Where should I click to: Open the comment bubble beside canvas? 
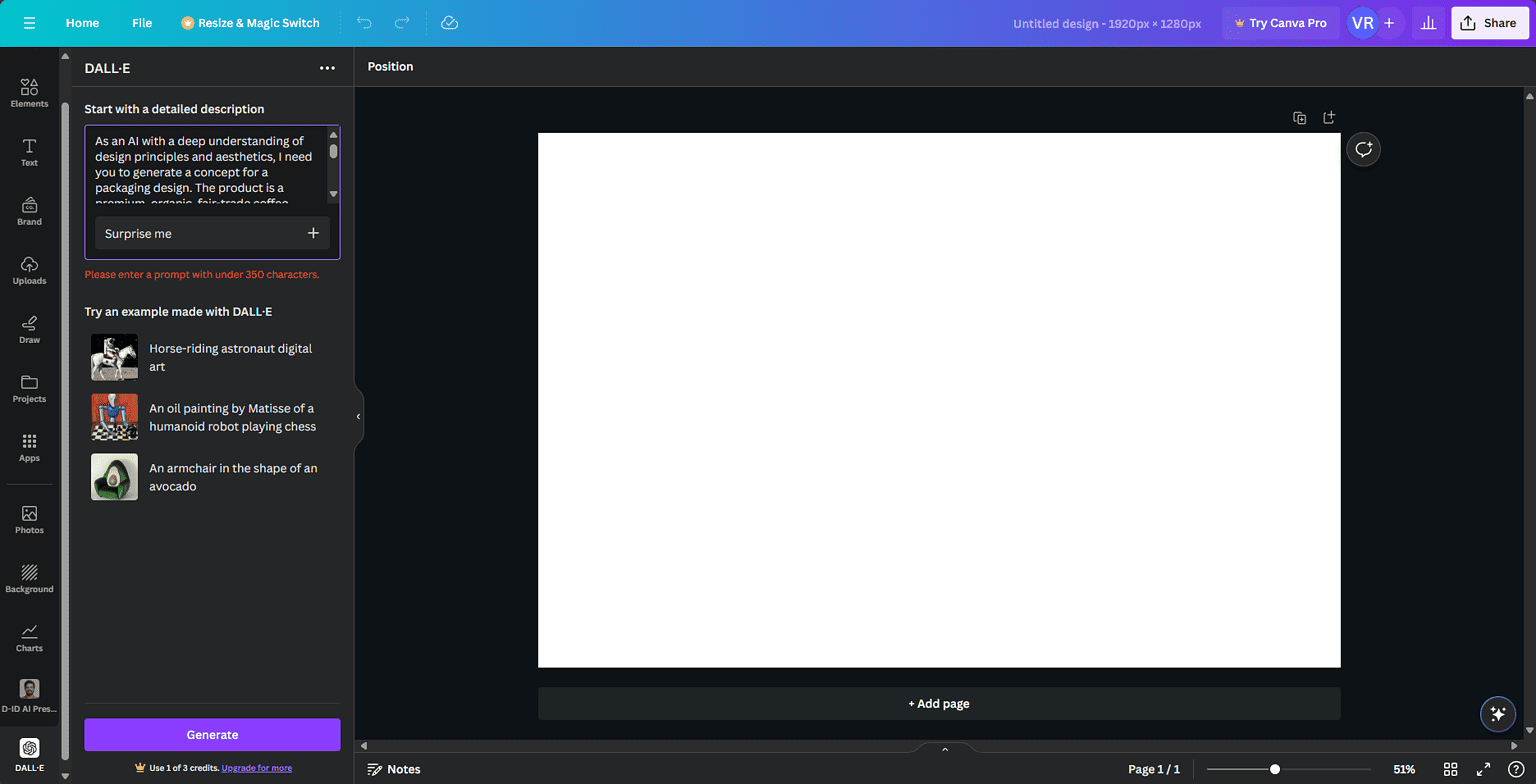pos(1363,150)
